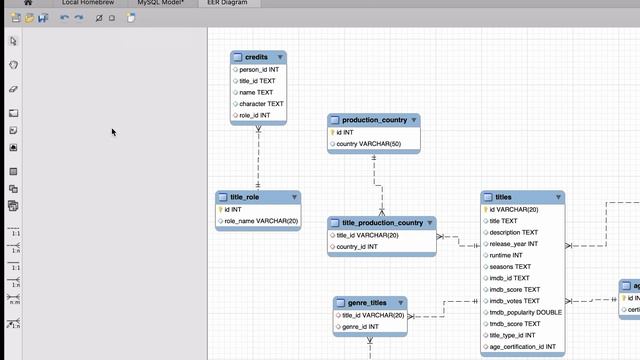Select the genre_titles table header
640x360 pixels.
[370, 303]
